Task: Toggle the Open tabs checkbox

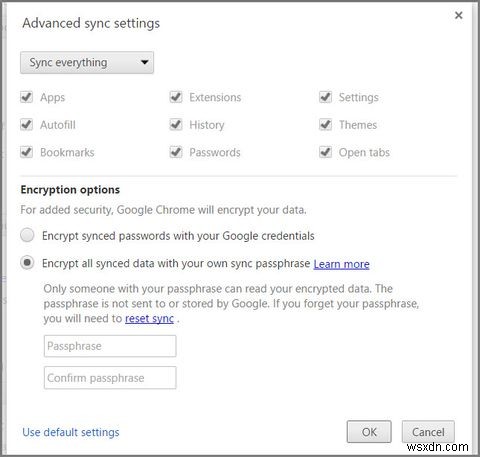Action: (x=325, y=152)
